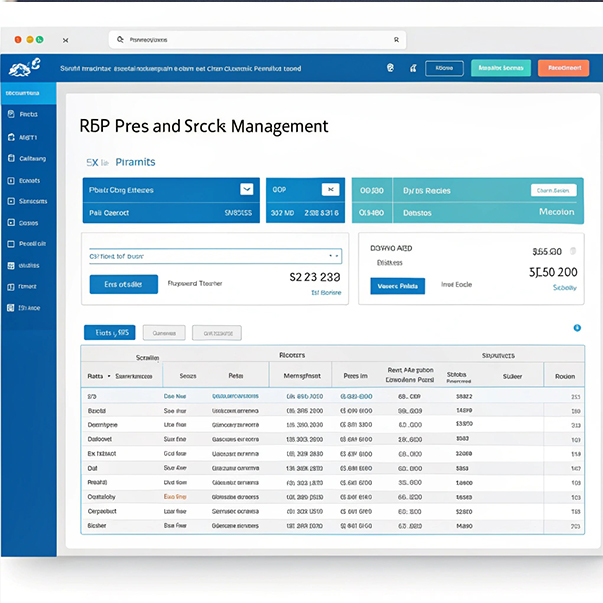
Task: Click the teal button in the header
Action: pyautogui.click(x=501, y=68)
